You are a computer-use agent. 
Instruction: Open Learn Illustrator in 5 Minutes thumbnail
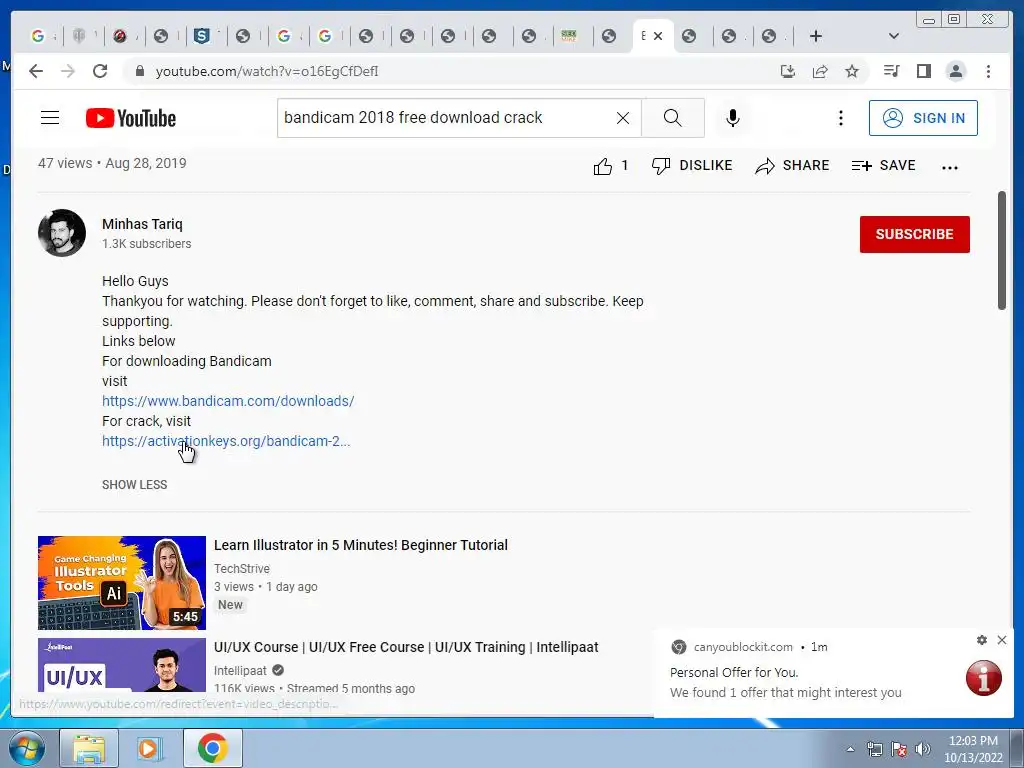coord(121,583)
